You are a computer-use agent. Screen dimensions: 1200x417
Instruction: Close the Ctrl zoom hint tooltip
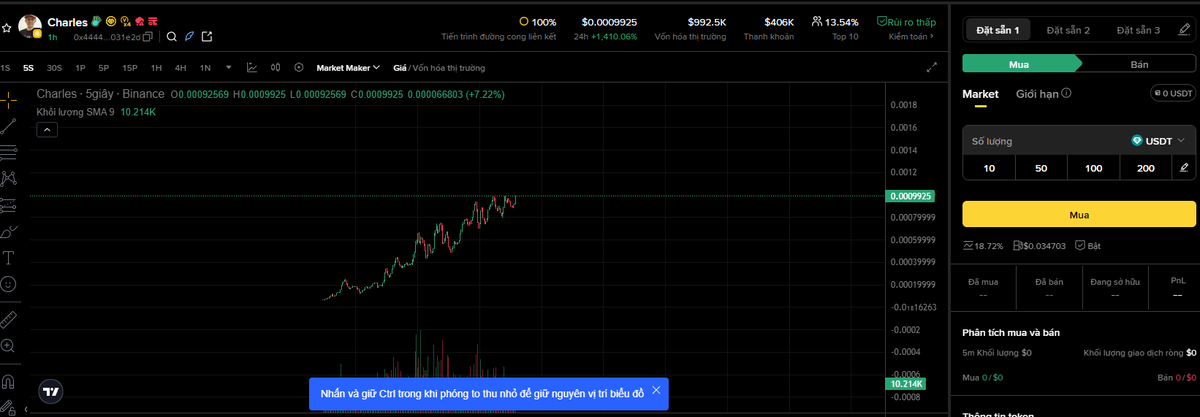(656, 390)
